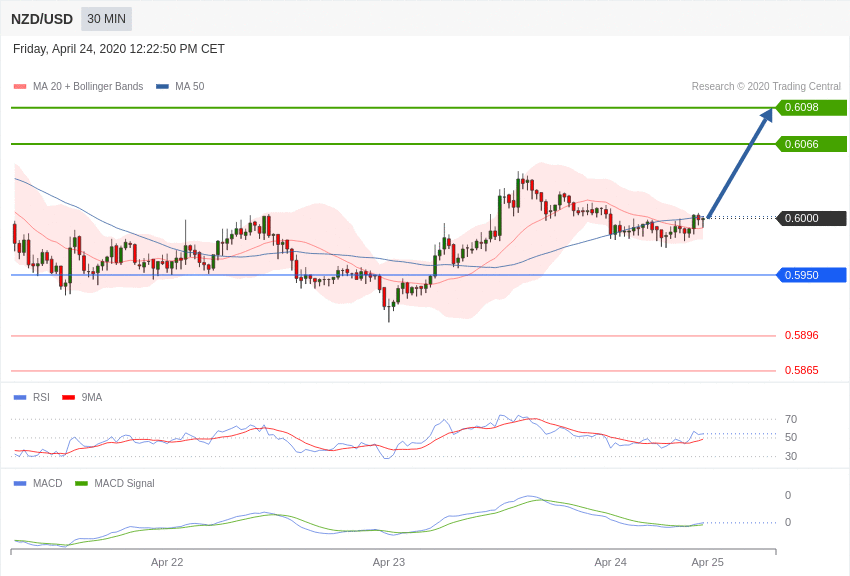
Task: Click the NZD/USD pair title
Action: click(42, 20)
